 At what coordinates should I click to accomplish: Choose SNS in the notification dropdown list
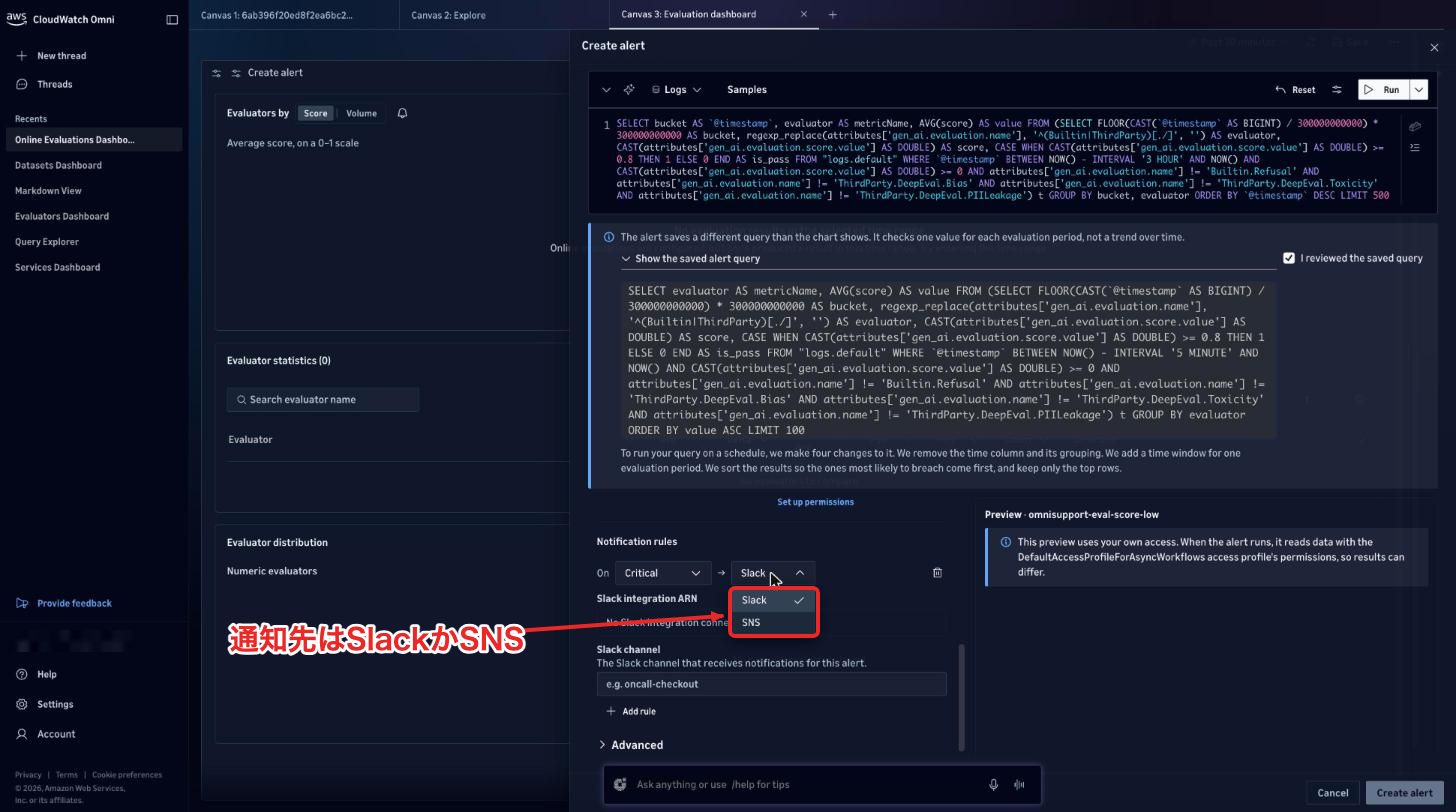[773, 622]
